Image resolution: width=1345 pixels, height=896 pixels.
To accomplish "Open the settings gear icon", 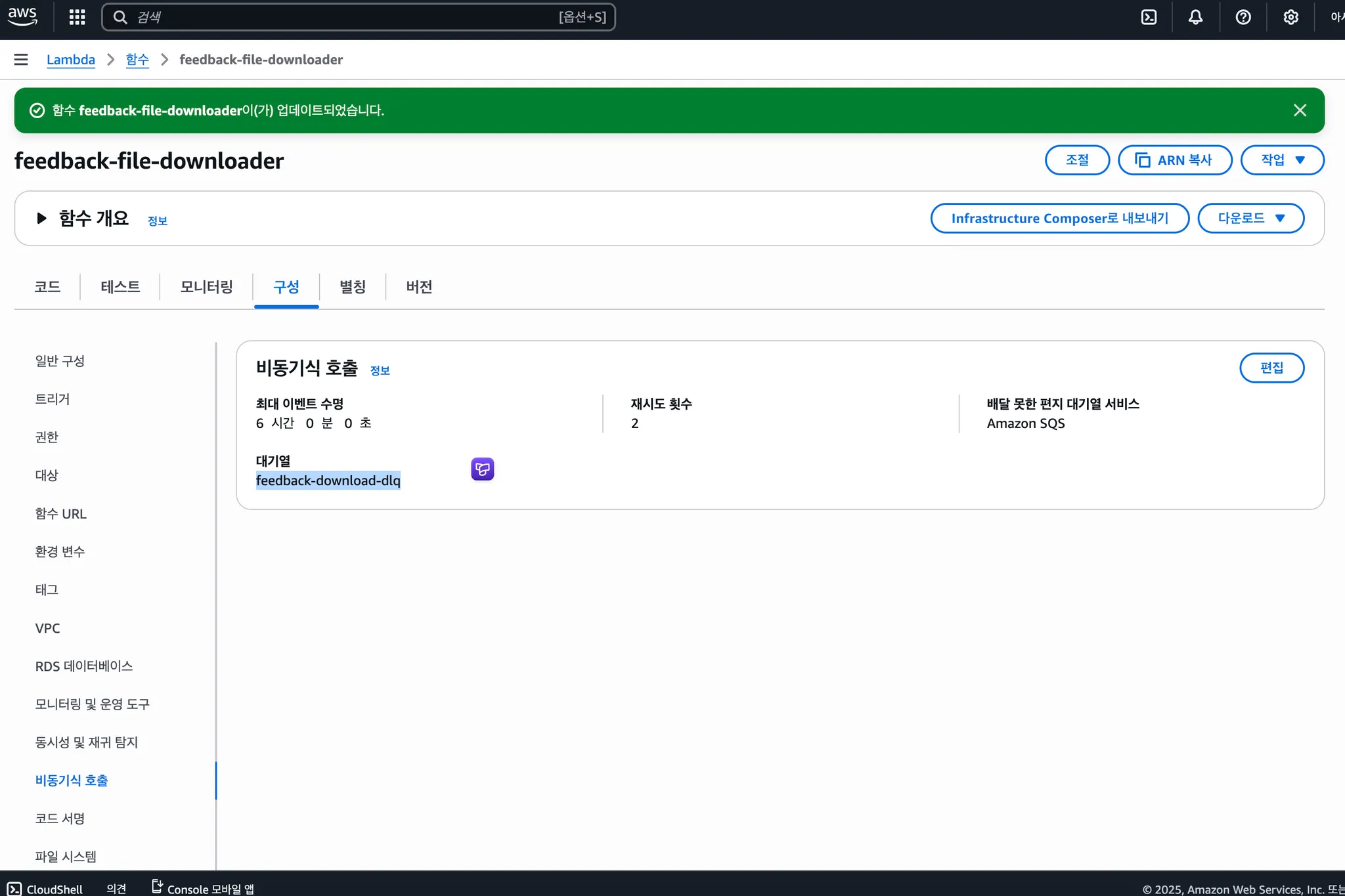I will point(1290,17).
